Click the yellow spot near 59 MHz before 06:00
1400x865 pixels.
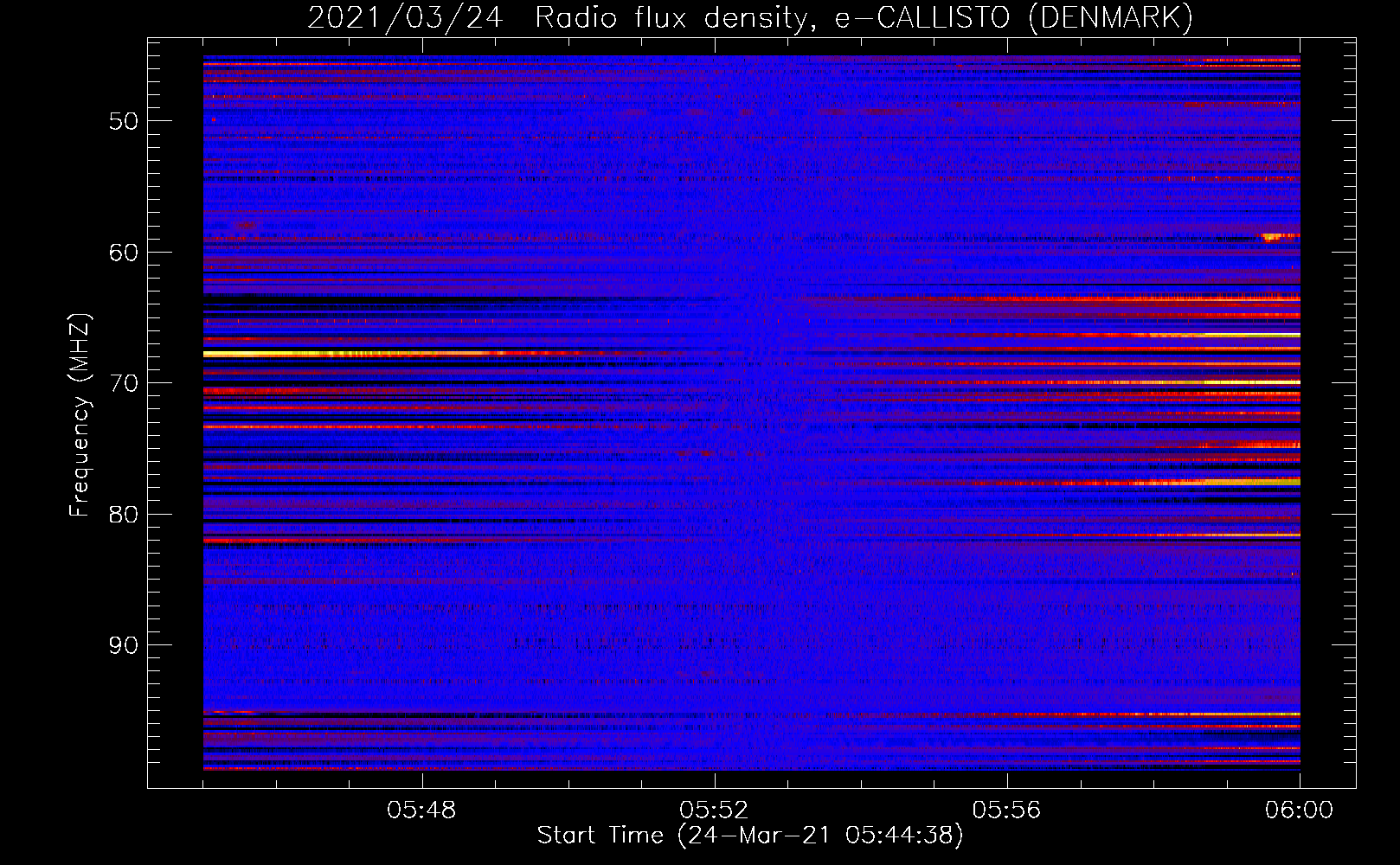pyautogui.click(x=1272, y=236)
